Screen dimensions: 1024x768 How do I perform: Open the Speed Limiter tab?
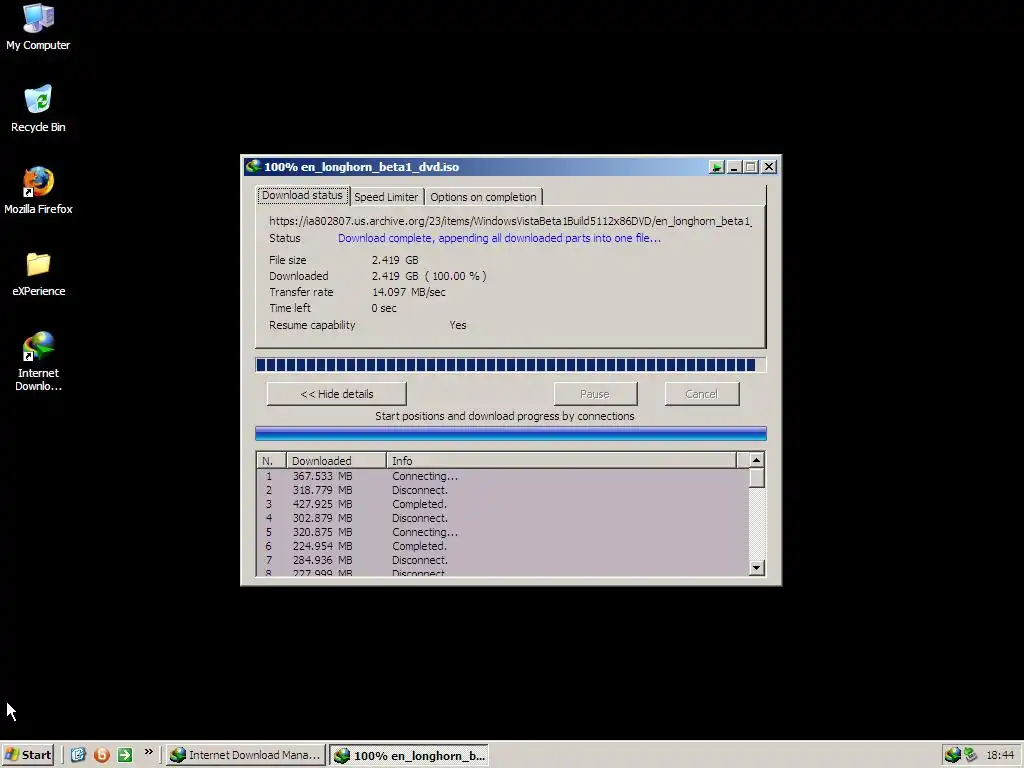tap(386, 197)
